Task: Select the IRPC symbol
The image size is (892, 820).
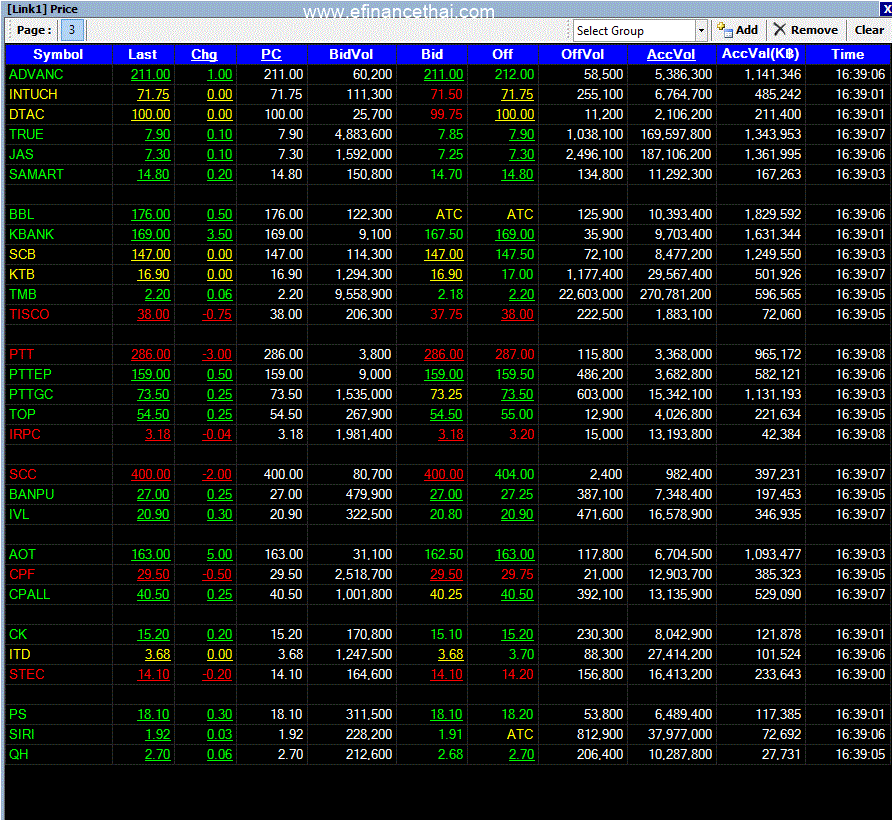Action: pos(24,434)
